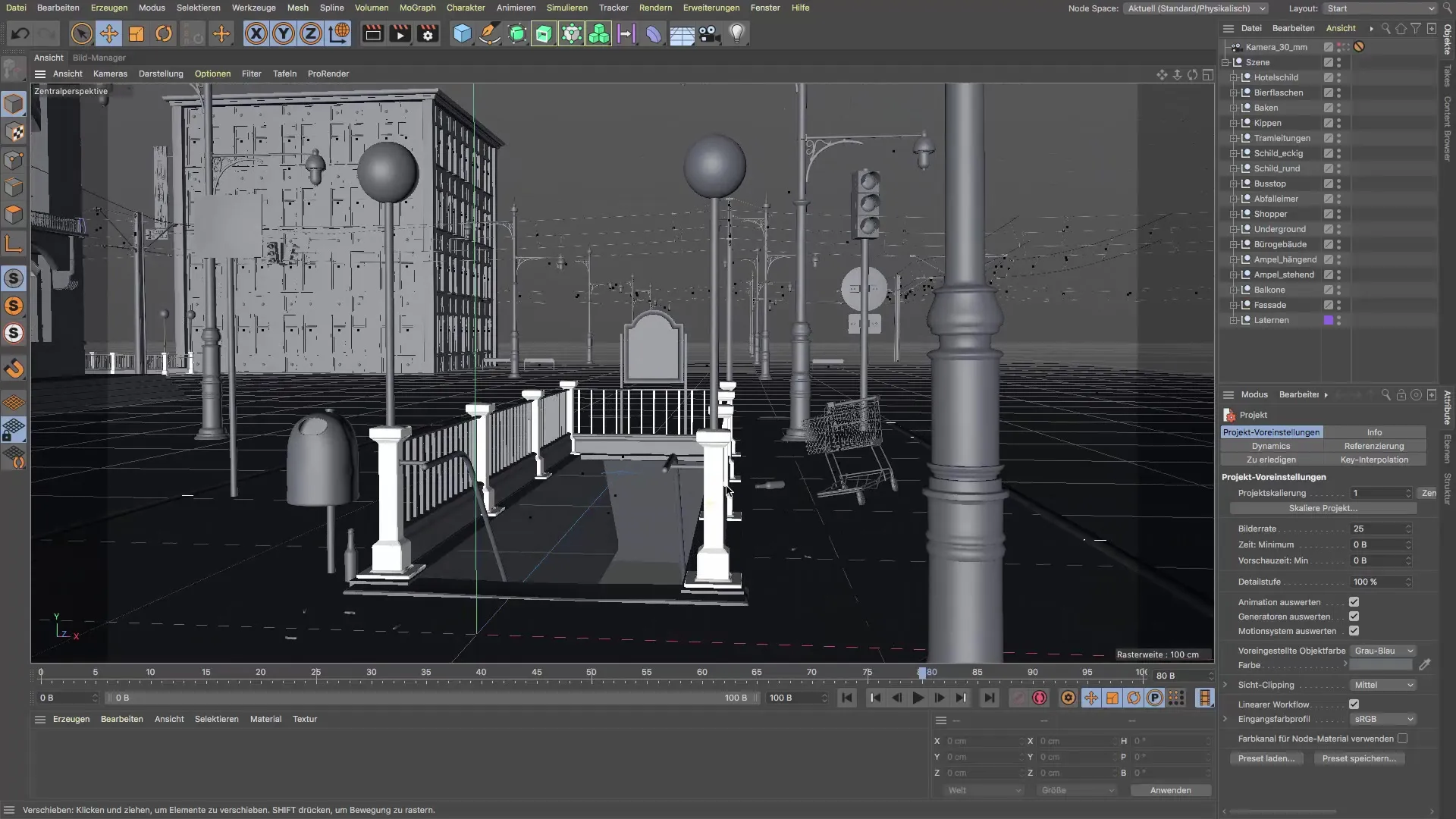Screen dimensions: 1456x819
Task: Add a Cube primitive object
Action: pyautogui.click(x=462, y=33)
